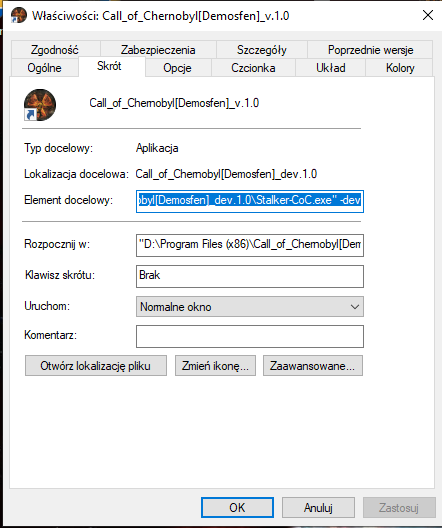Open the Zabezpieczenia tab

(158, 50)
